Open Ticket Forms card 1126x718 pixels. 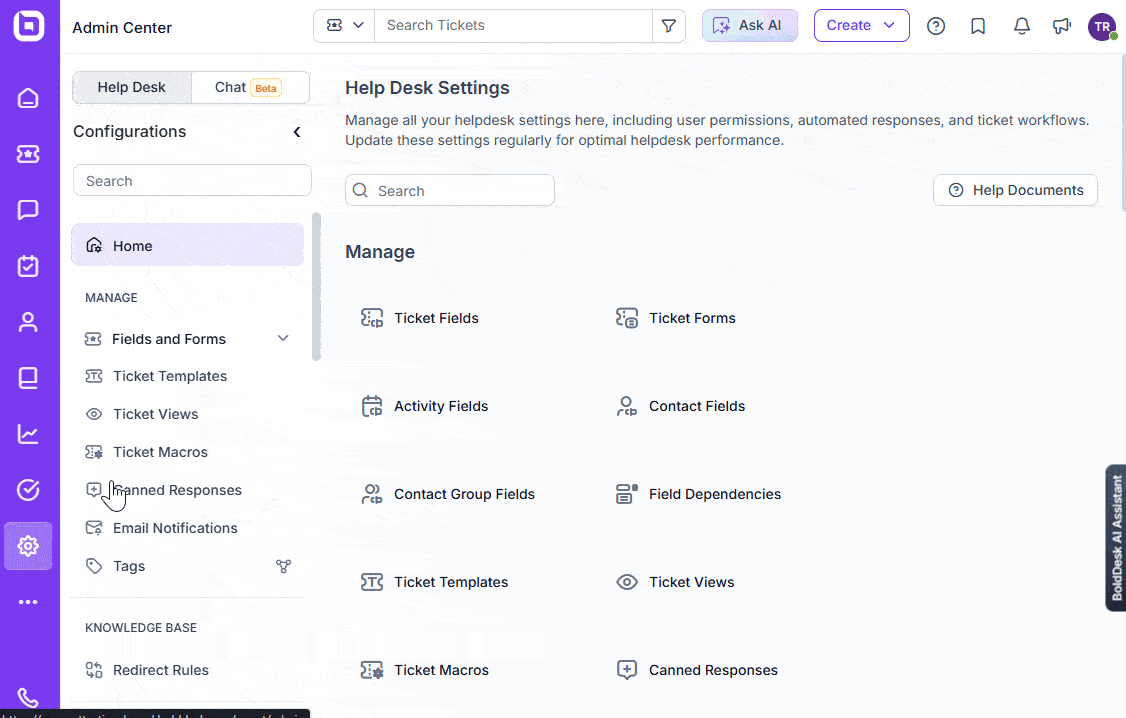point(675,318)
